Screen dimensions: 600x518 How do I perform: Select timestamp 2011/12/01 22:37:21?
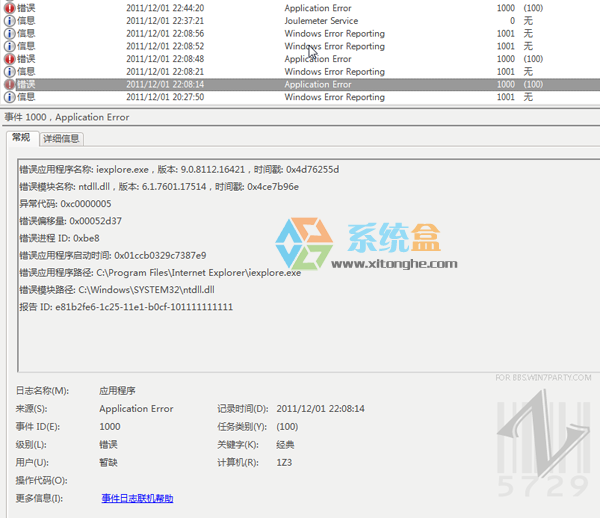pyautogui.click(x=165, y=21)
